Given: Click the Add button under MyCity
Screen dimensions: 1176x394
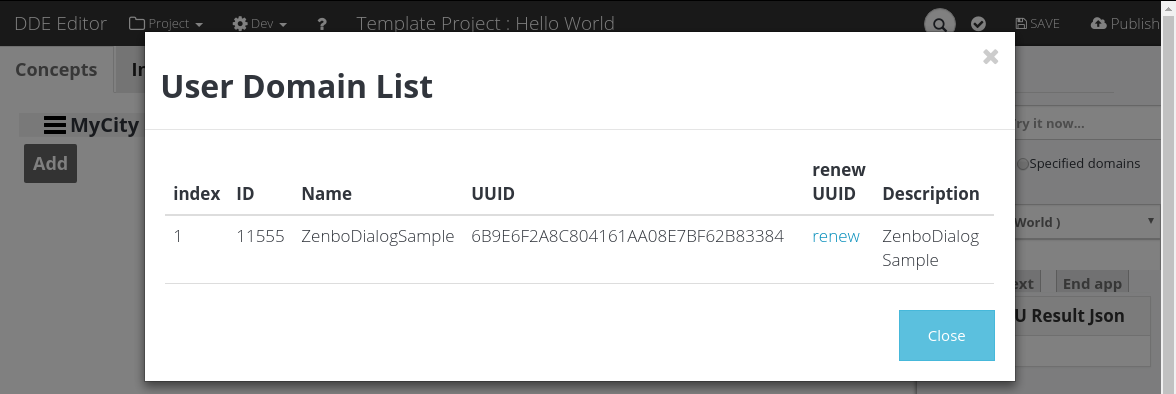Looking at the screenshot, I should 50,164.
